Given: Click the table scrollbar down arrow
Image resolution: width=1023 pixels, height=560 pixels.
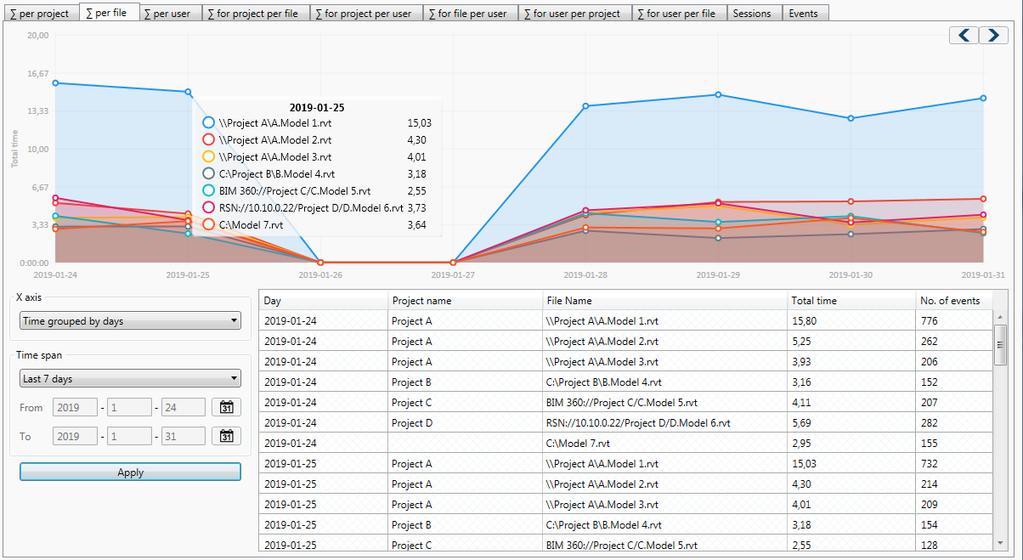Looking at the screenshot, I should (x=1000, y=543).
